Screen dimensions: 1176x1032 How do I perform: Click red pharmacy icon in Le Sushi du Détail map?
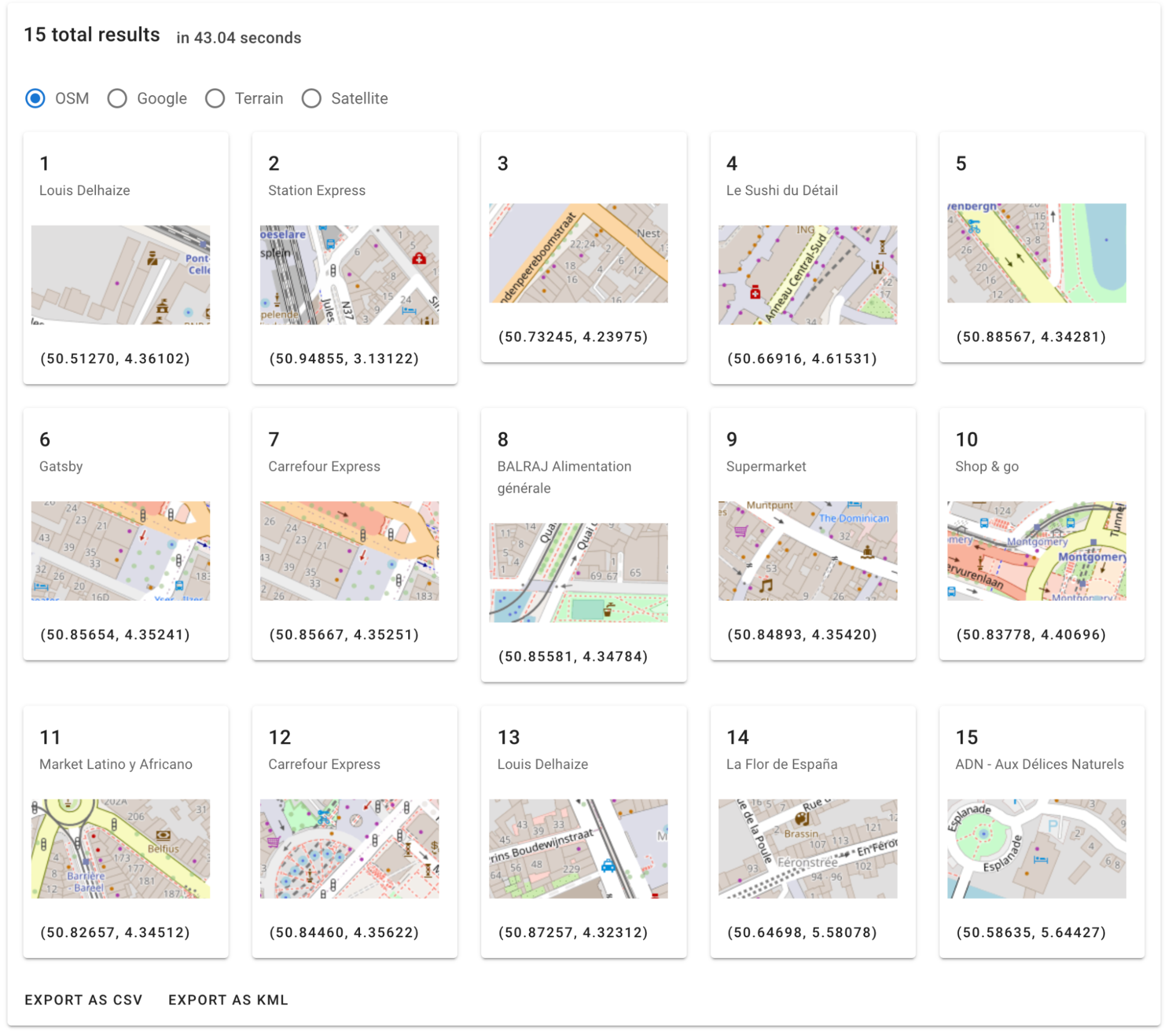click(755, 292)
